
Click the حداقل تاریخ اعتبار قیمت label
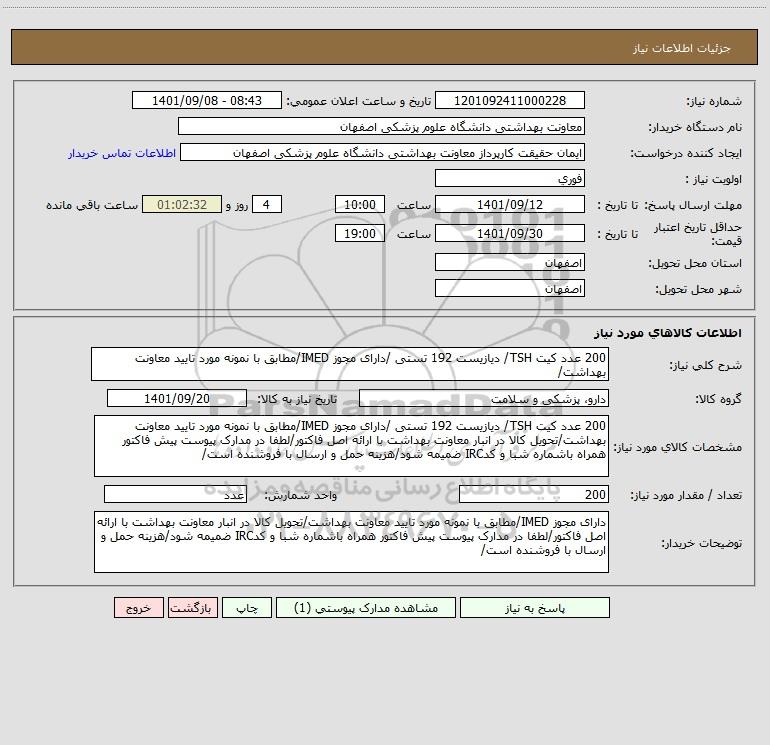pyautogui.click(x=698, y=234)
